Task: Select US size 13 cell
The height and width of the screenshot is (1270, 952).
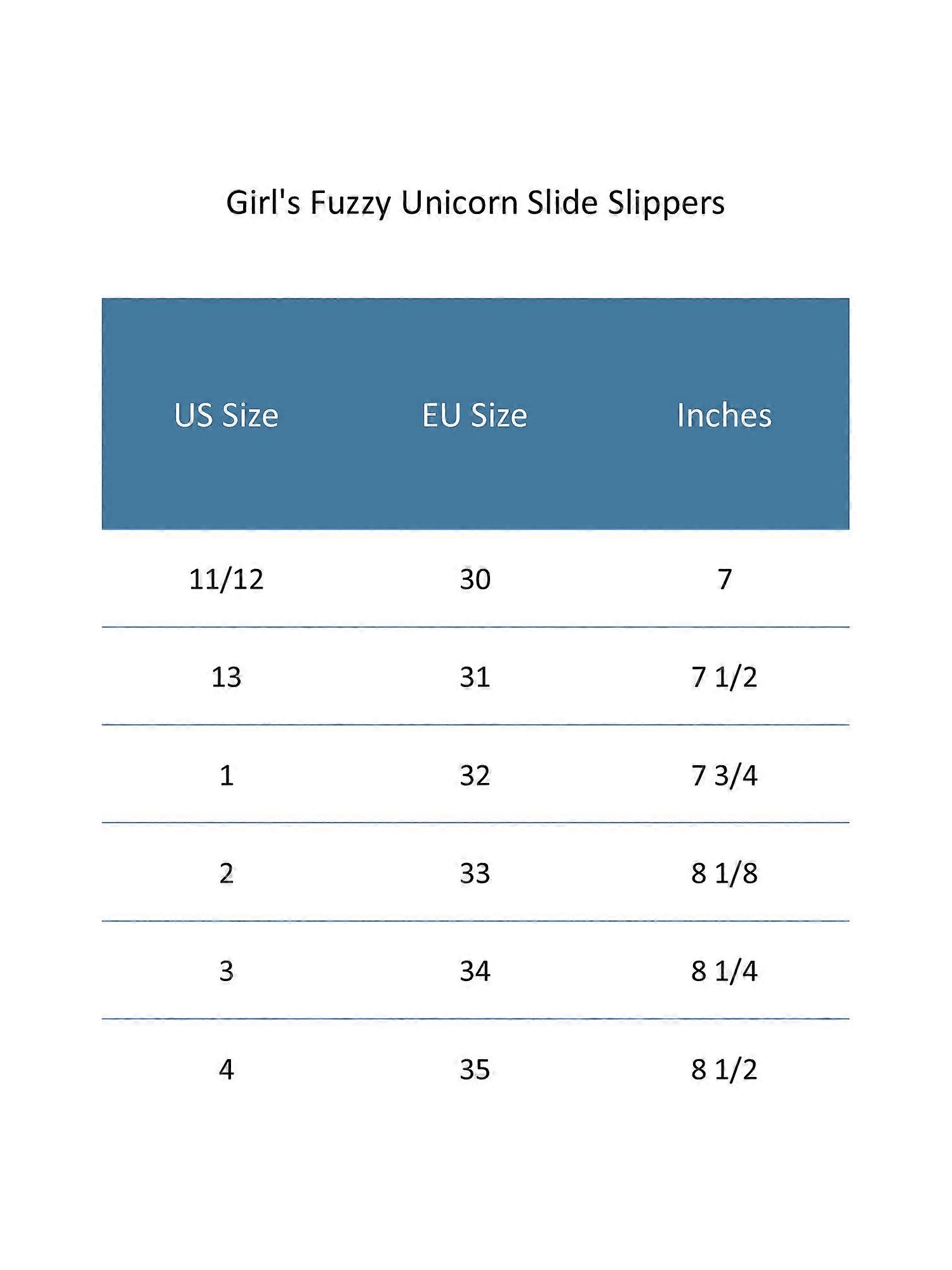Action: (227, 677)
